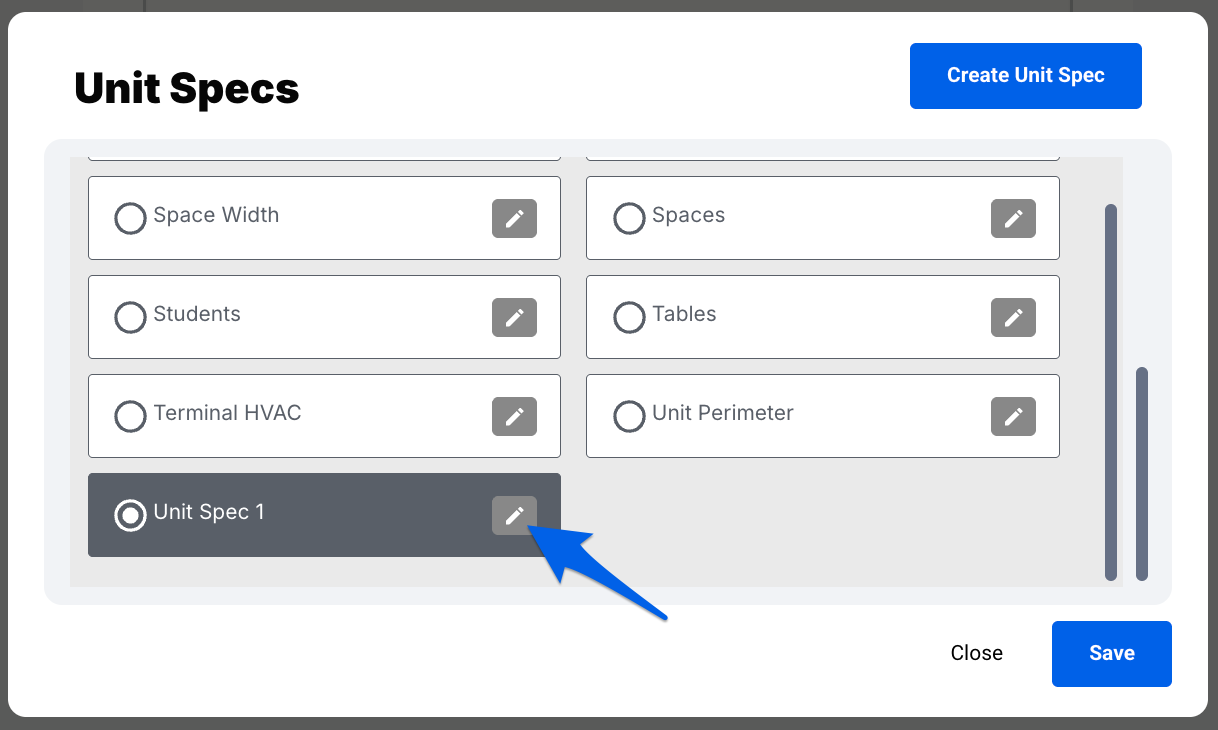
Task: Open edit for Tables spec
Action: pos(1013,318)
